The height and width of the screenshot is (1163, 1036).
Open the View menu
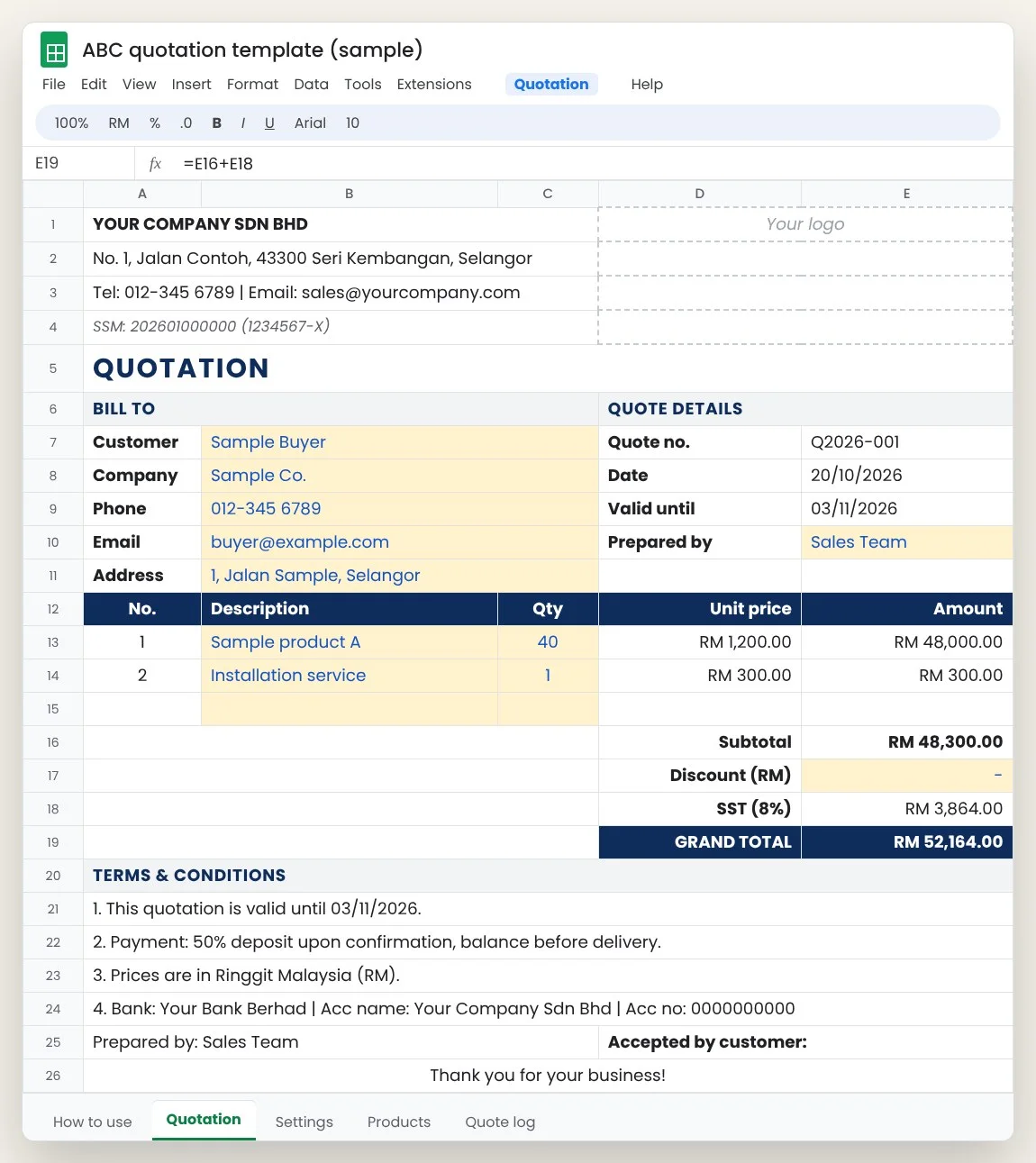click(x=139, y=84)
